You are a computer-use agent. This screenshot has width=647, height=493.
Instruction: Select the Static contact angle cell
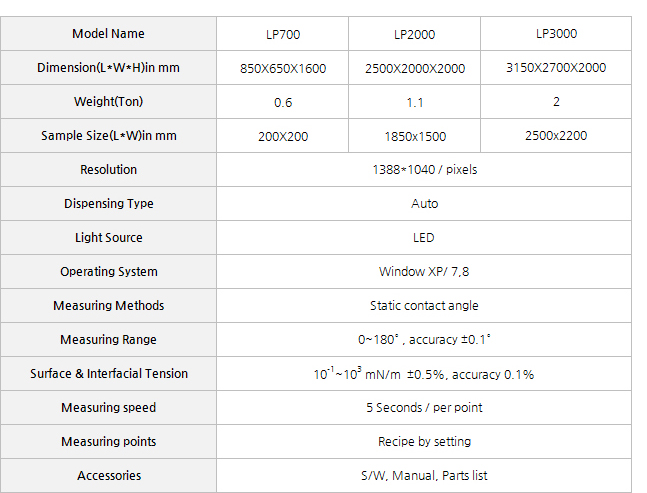coord(424,306)
